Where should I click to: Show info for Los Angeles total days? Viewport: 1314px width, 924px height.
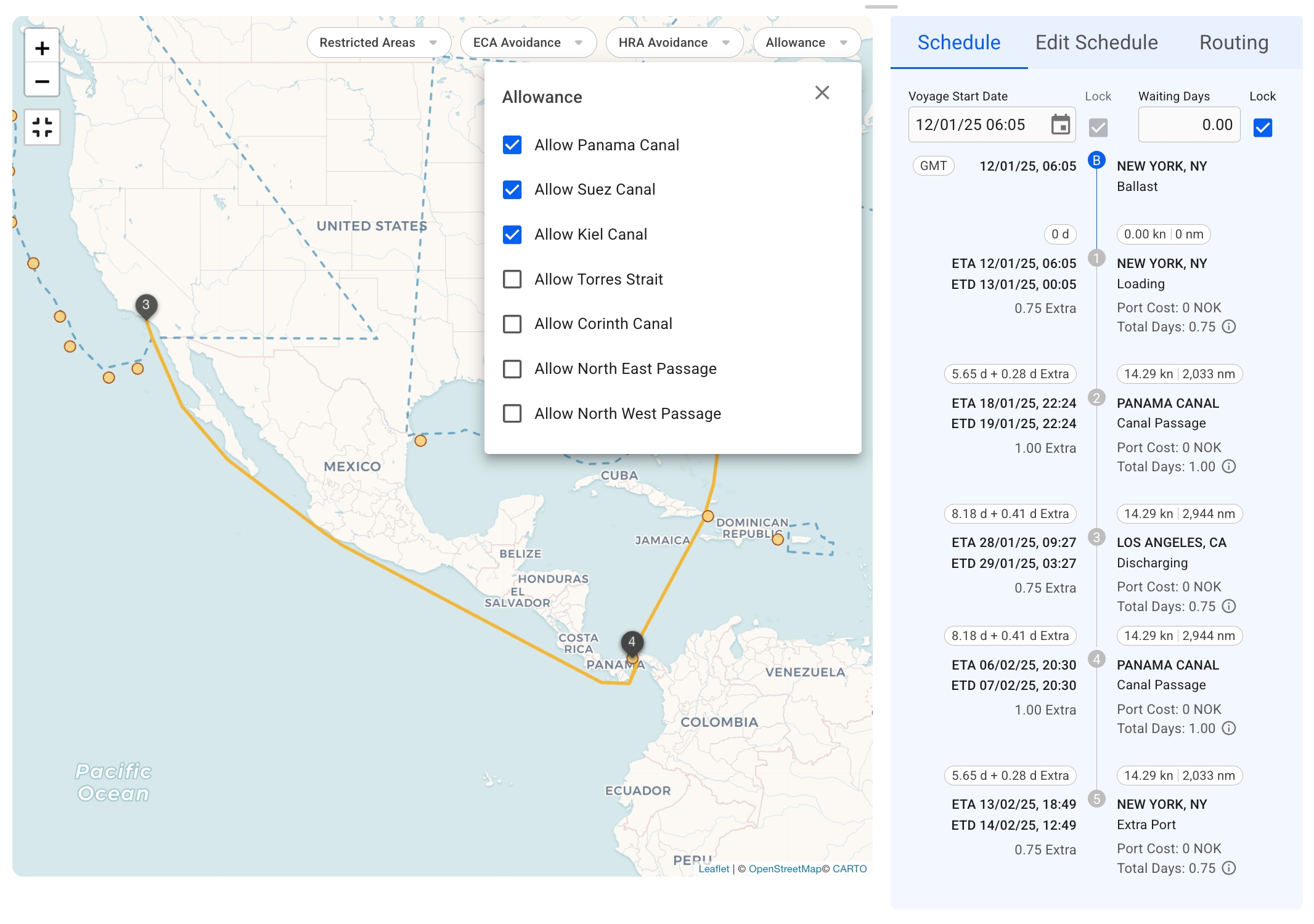click(1229, 606)
